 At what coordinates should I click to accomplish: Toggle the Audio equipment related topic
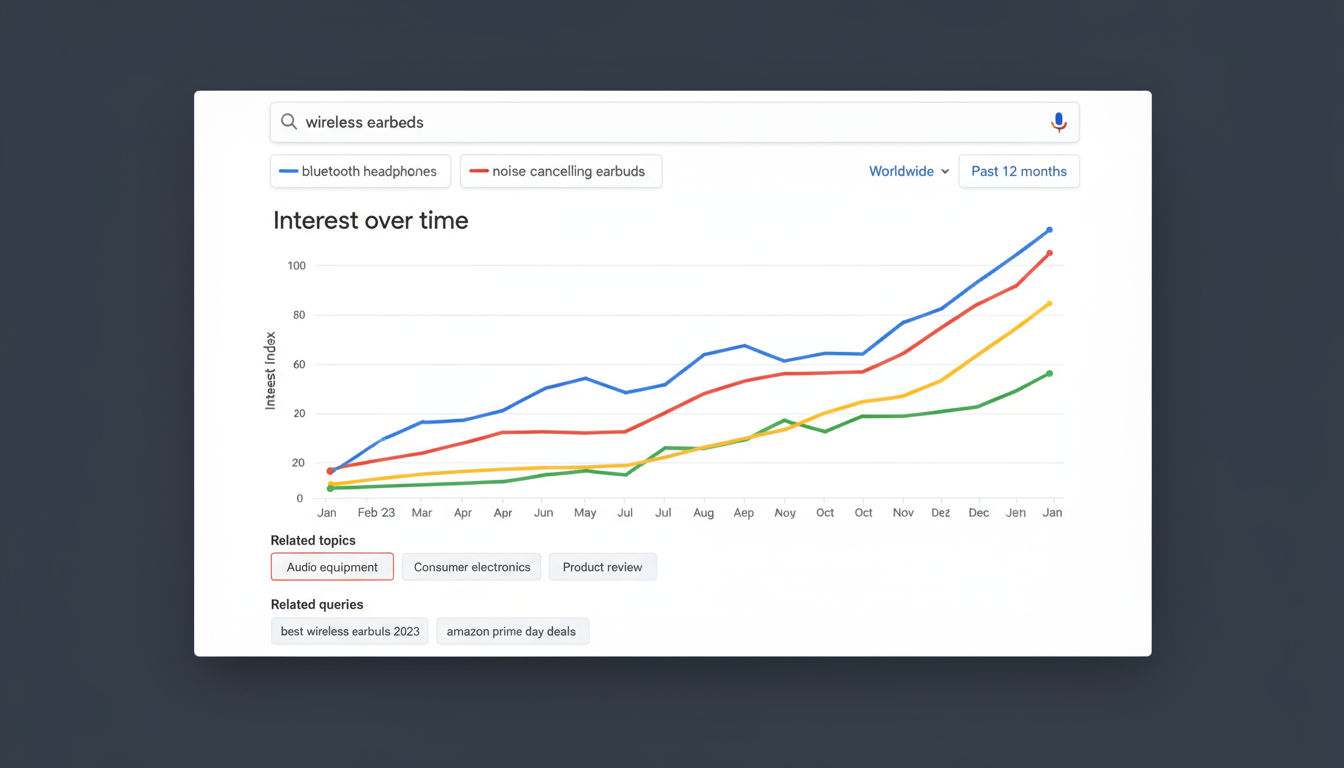[332, 567]
